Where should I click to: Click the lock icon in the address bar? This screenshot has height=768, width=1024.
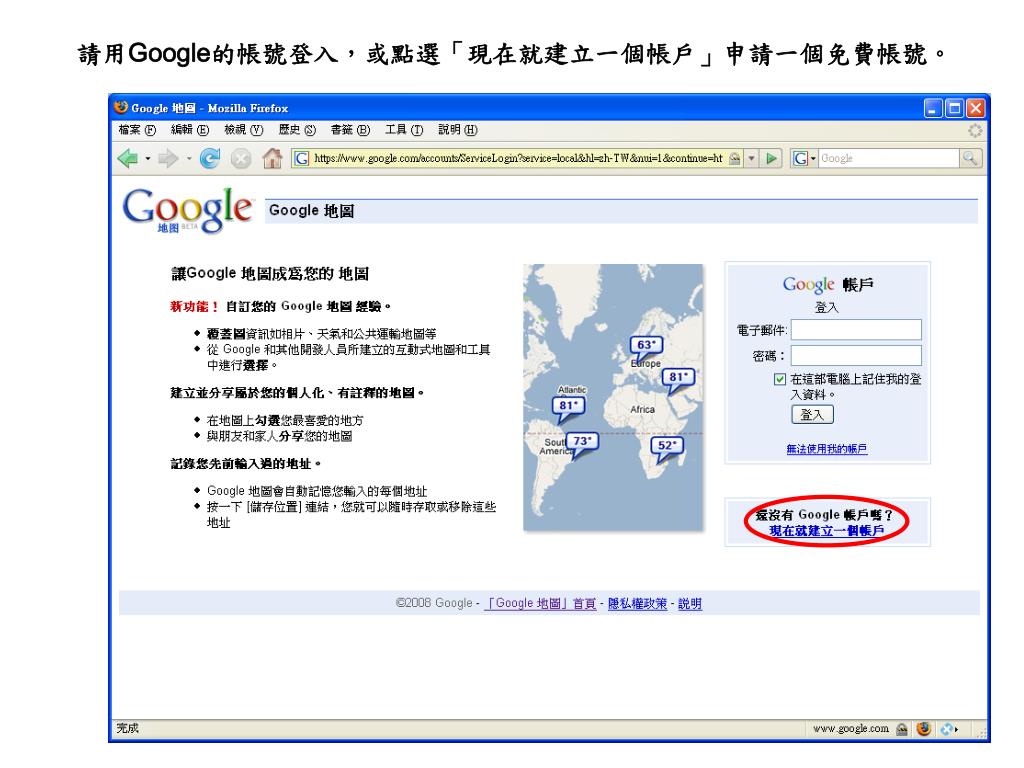(735, 158)
